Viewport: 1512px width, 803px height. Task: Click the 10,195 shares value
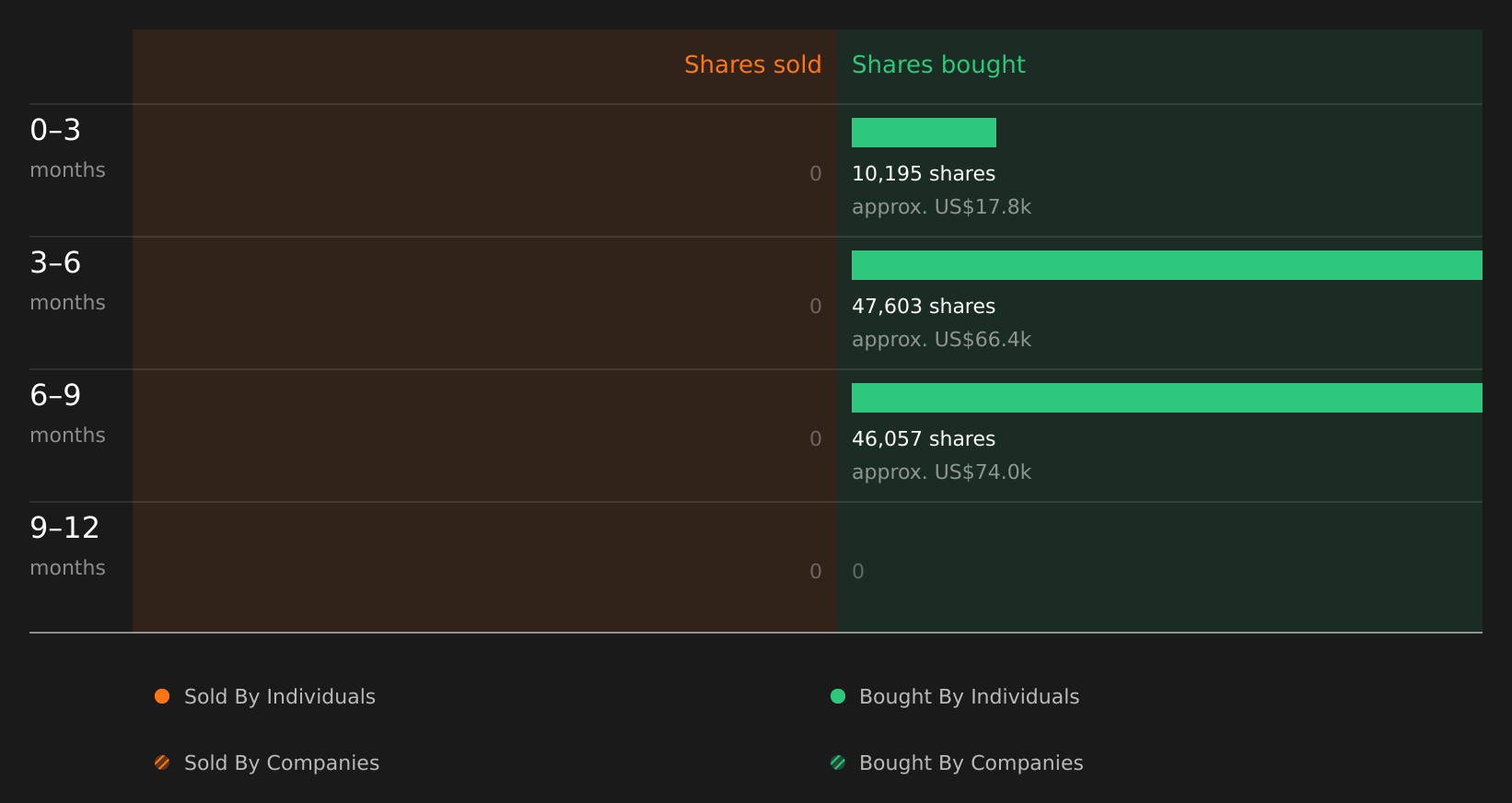coord(924,174)
